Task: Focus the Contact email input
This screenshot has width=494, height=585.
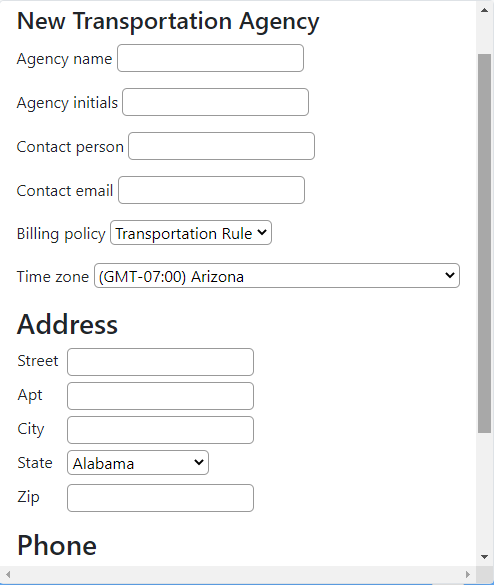Action: [211, 190]
